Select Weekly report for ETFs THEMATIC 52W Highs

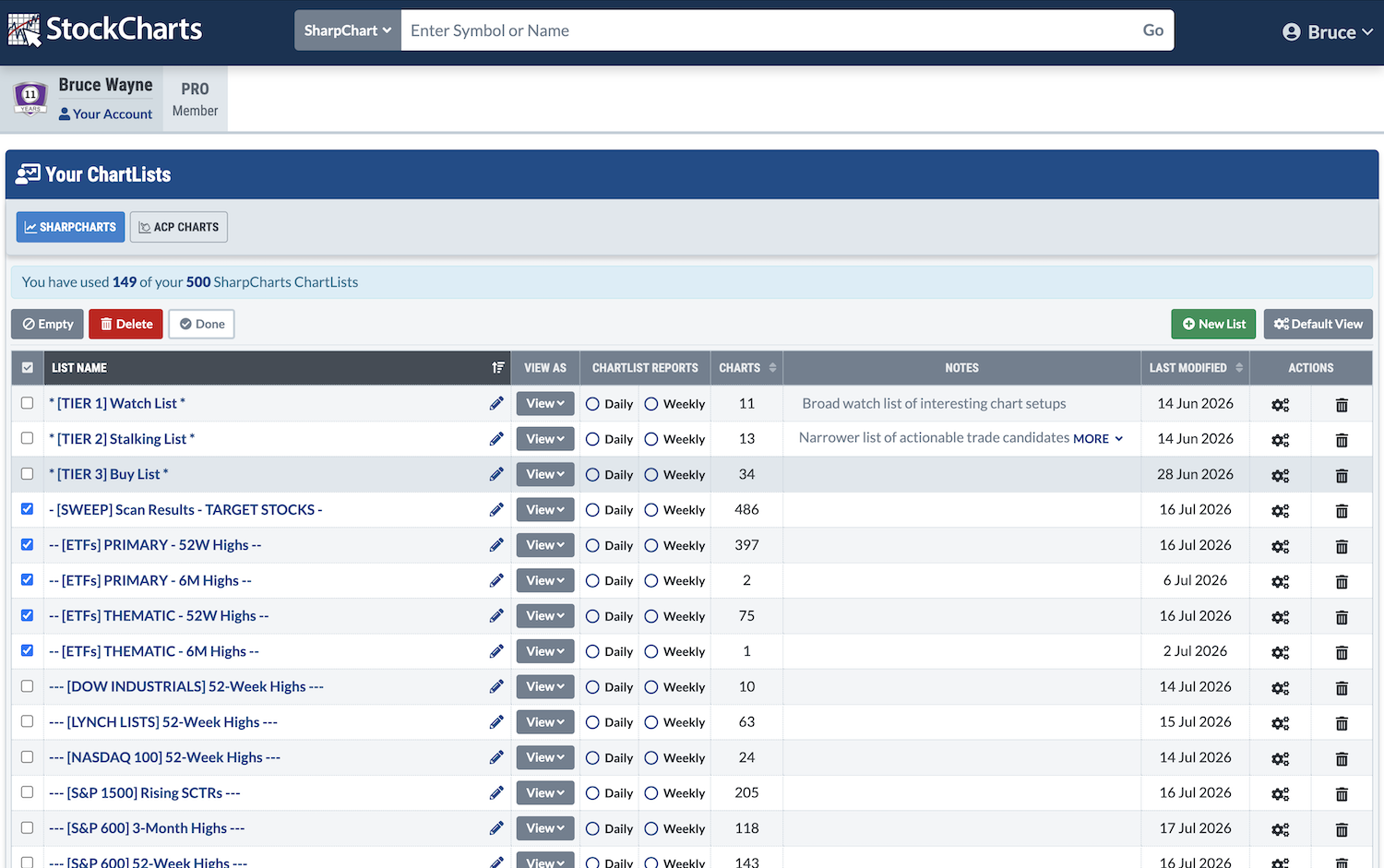651,616
